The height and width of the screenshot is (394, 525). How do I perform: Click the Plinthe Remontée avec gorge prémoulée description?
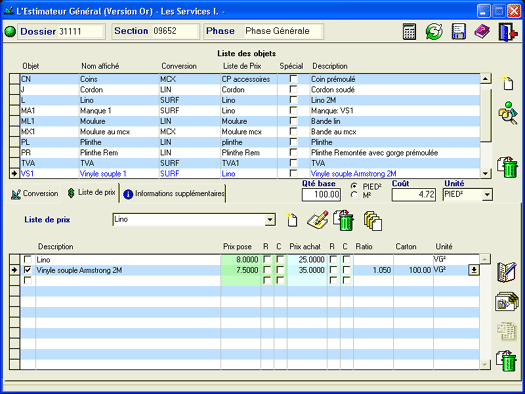coord(374,153)
